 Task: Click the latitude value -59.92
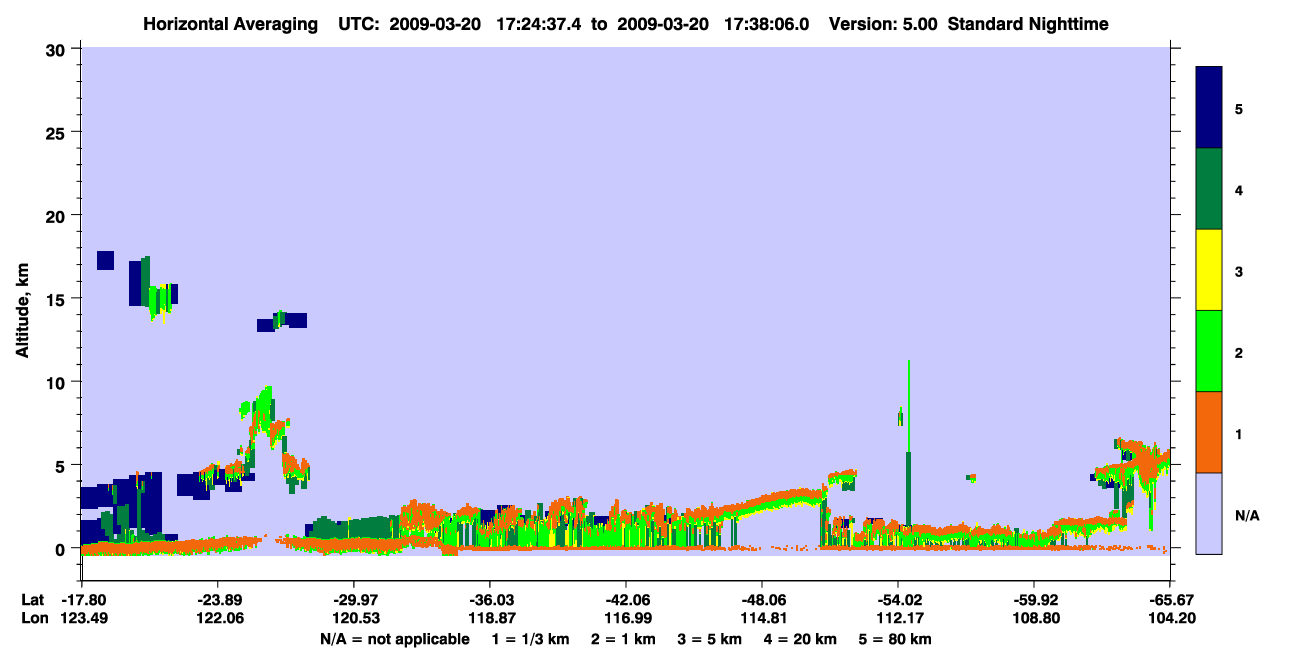tap(1033, 601)
